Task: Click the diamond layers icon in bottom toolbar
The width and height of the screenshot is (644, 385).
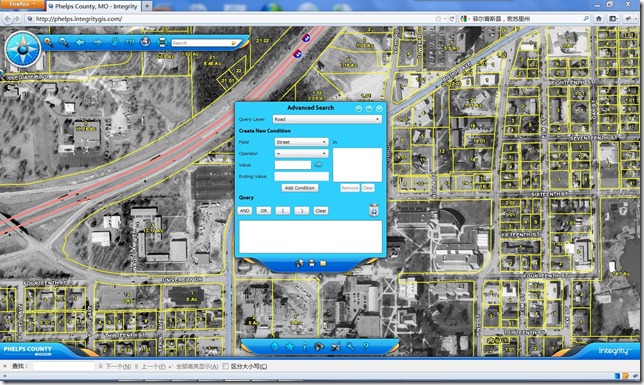Action: pyautogui.click(x=274, y=346)
